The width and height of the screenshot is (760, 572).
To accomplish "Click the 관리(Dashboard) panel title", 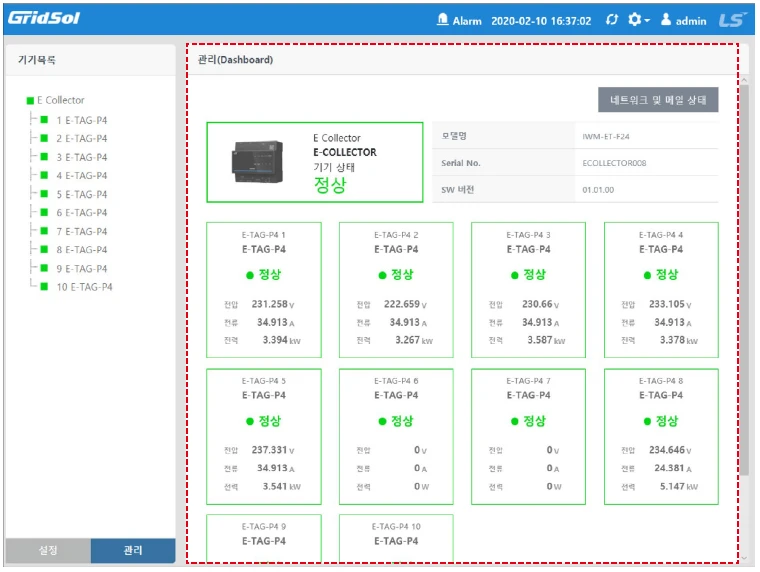I will pos(236,60).
